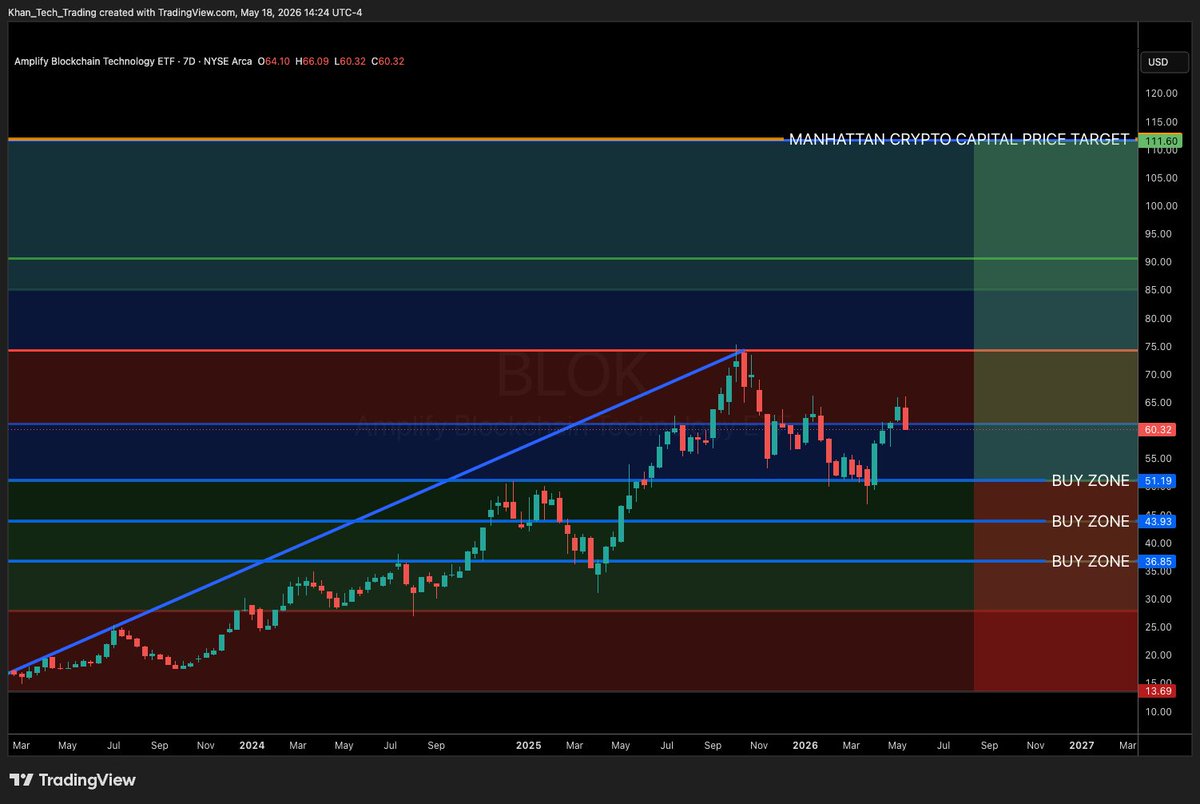Click the blue 43.93 price tag

click(1158, 521)
